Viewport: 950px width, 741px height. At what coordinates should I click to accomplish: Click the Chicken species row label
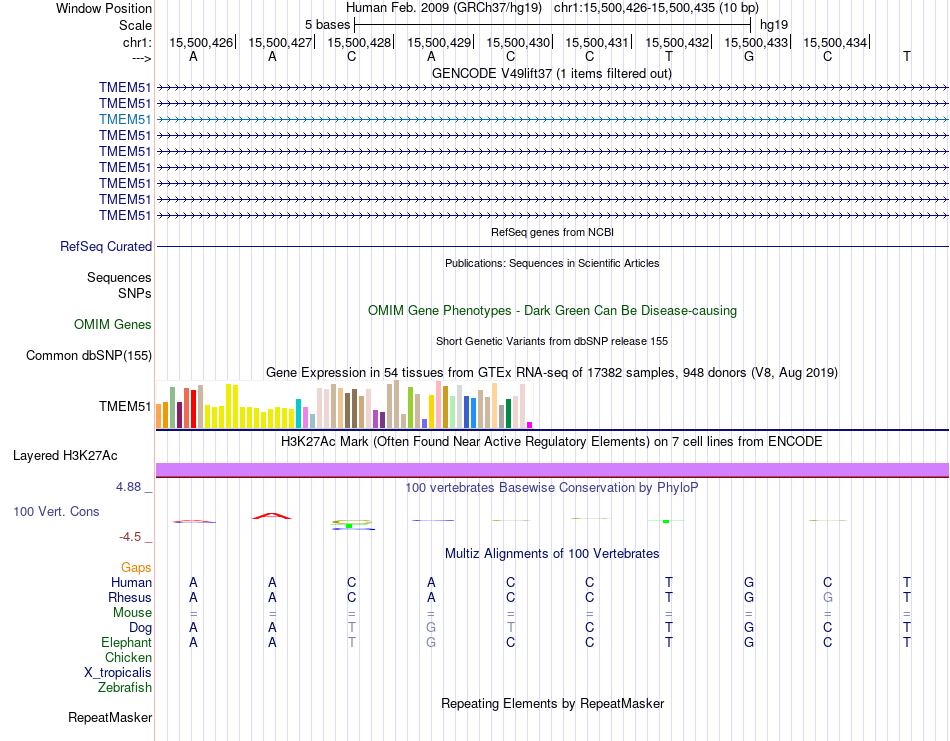(128, 657)
